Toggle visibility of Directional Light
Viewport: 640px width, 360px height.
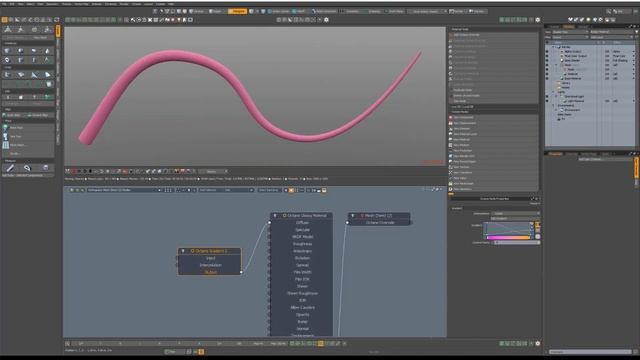pyautogui.click(x=547, y=96)
